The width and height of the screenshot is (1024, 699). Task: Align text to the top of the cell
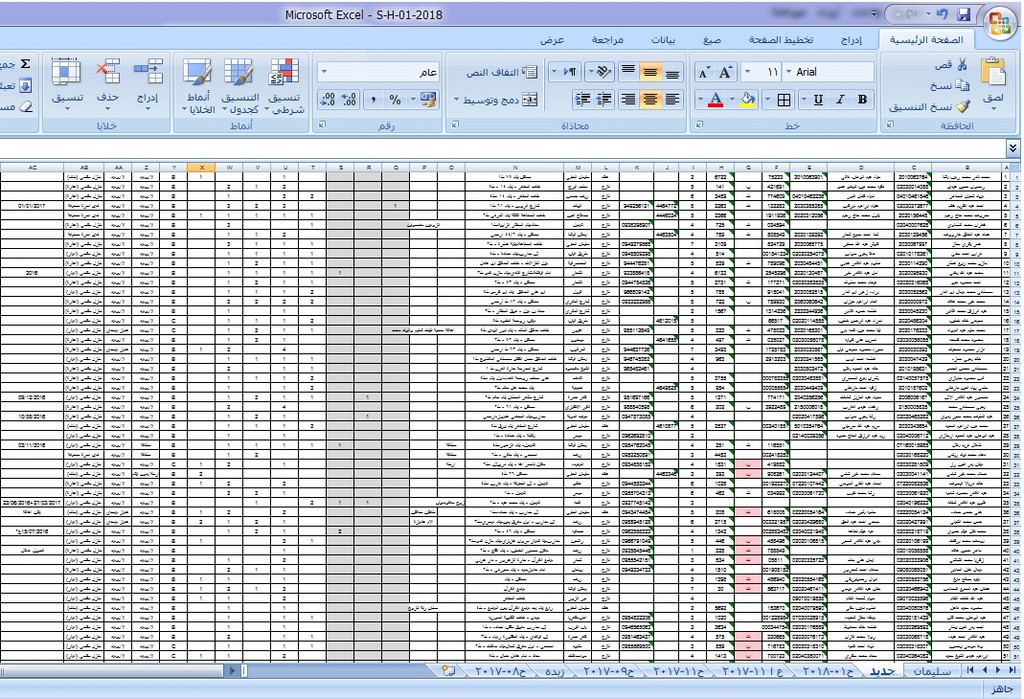tap(628, 72)
